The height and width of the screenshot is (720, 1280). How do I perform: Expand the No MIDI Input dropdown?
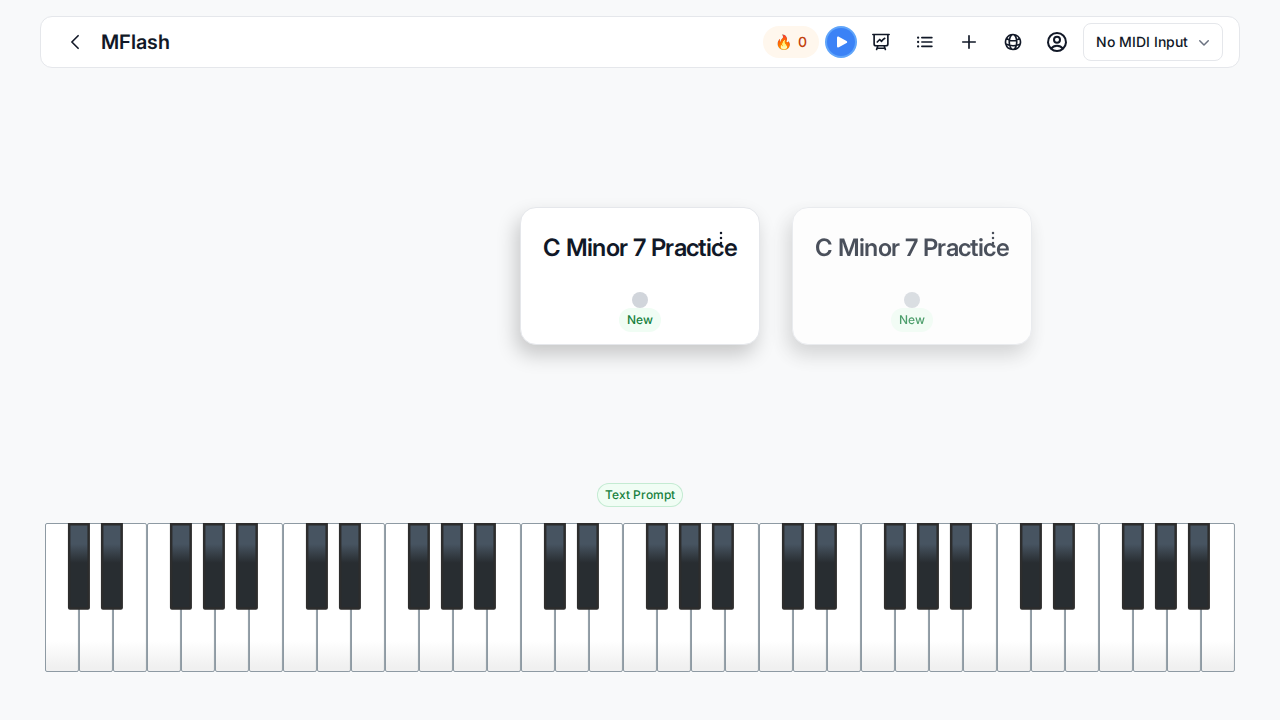(1153, 42)
